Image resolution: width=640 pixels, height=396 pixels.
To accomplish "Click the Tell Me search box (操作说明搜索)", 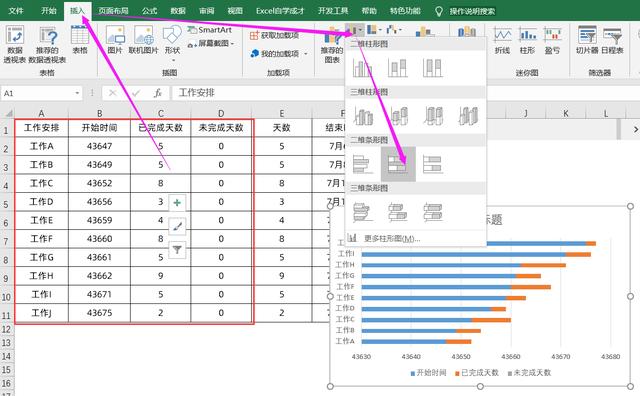I will [472, 11].
